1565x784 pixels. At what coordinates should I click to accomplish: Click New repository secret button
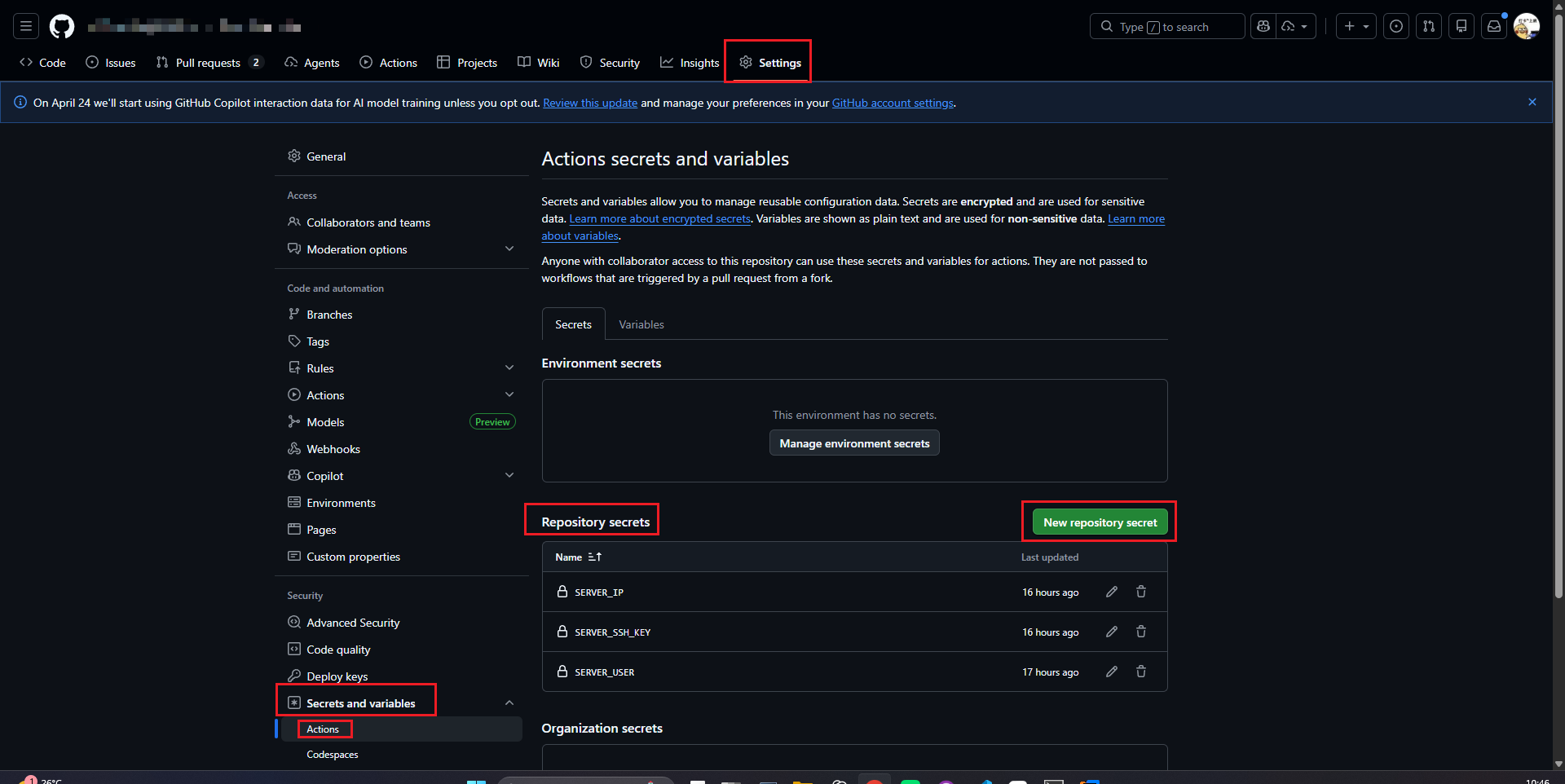[1100, 522]
